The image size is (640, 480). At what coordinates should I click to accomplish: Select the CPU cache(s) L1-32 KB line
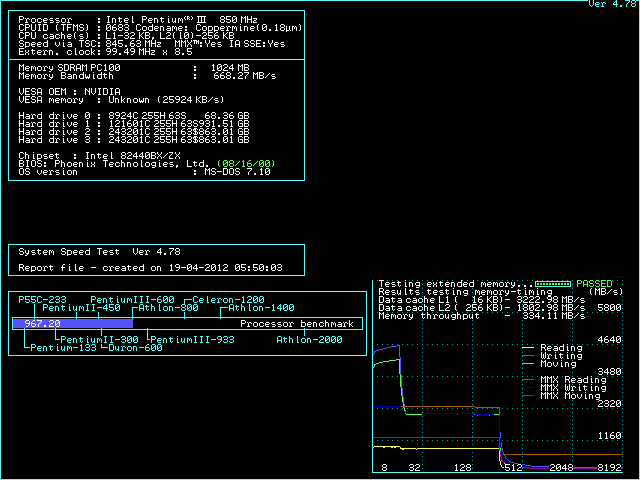(x=126, y=36)
